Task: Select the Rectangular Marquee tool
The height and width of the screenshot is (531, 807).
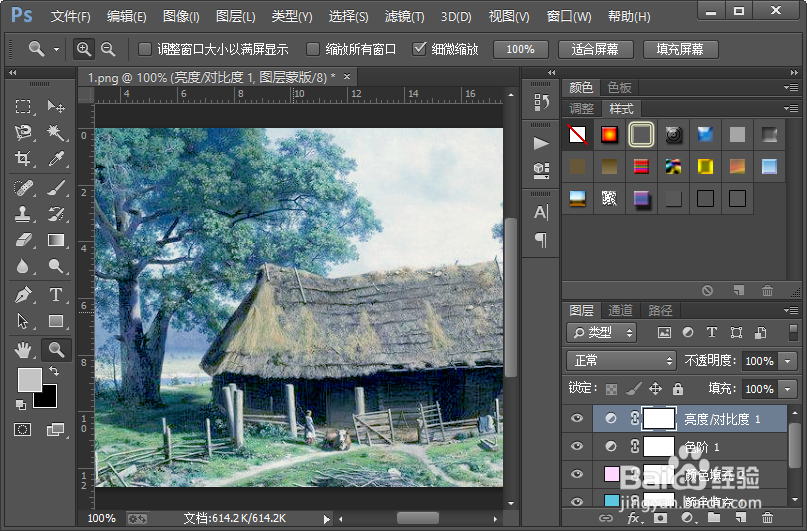Action: coord(23,107)
